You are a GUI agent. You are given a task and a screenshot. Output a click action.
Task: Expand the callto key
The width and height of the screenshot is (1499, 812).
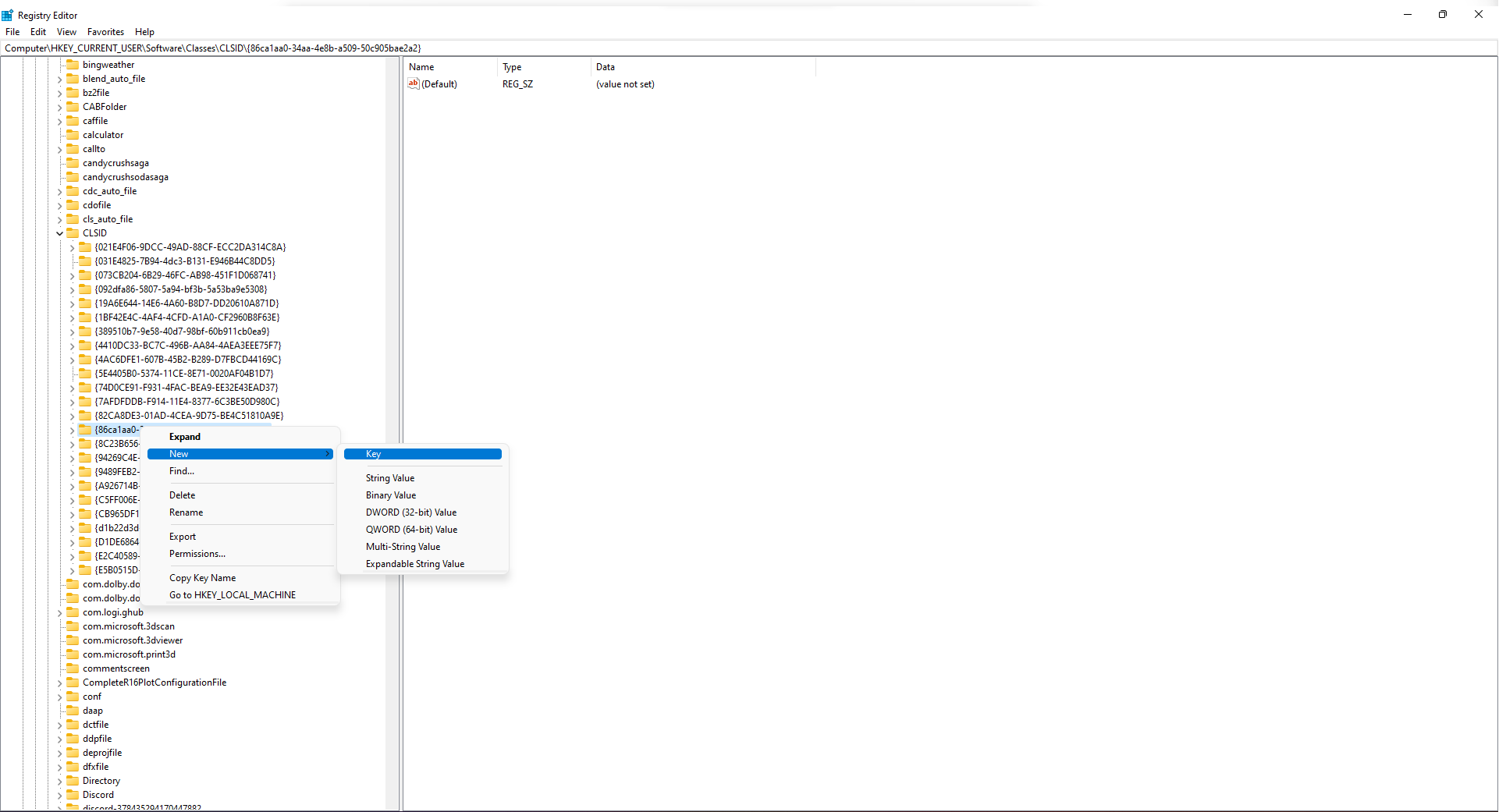(59, 149)
